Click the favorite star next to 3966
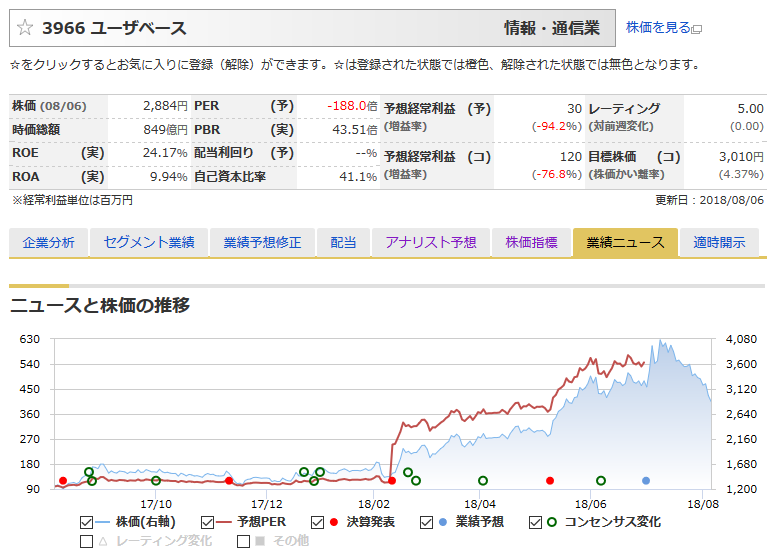 click(25, 28)
